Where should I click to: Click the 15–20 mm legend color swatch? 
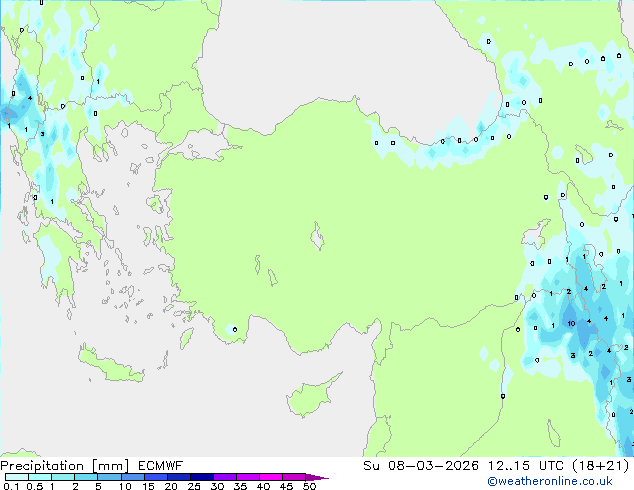[x=156, y=477]
